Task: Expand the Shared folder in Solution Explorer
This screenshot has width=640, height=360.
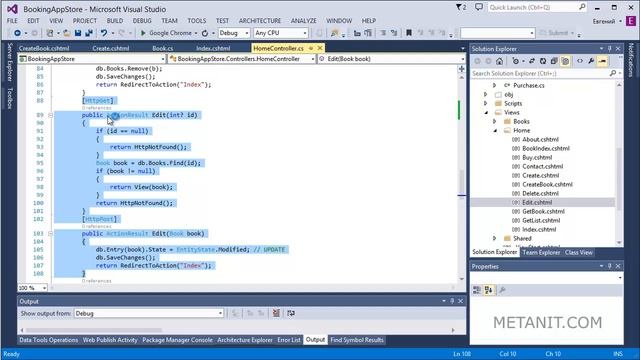Action: point(494,238)
